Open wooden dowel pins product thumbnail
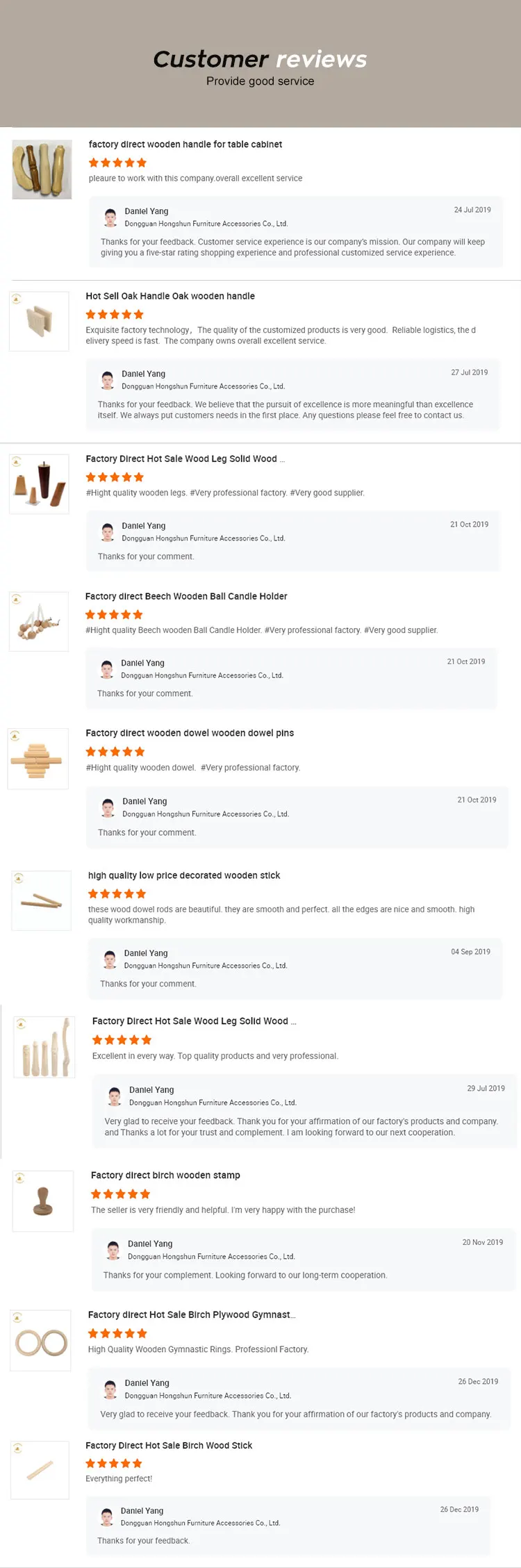This screenshot has height=1568, width=521. tap(38, 759)
